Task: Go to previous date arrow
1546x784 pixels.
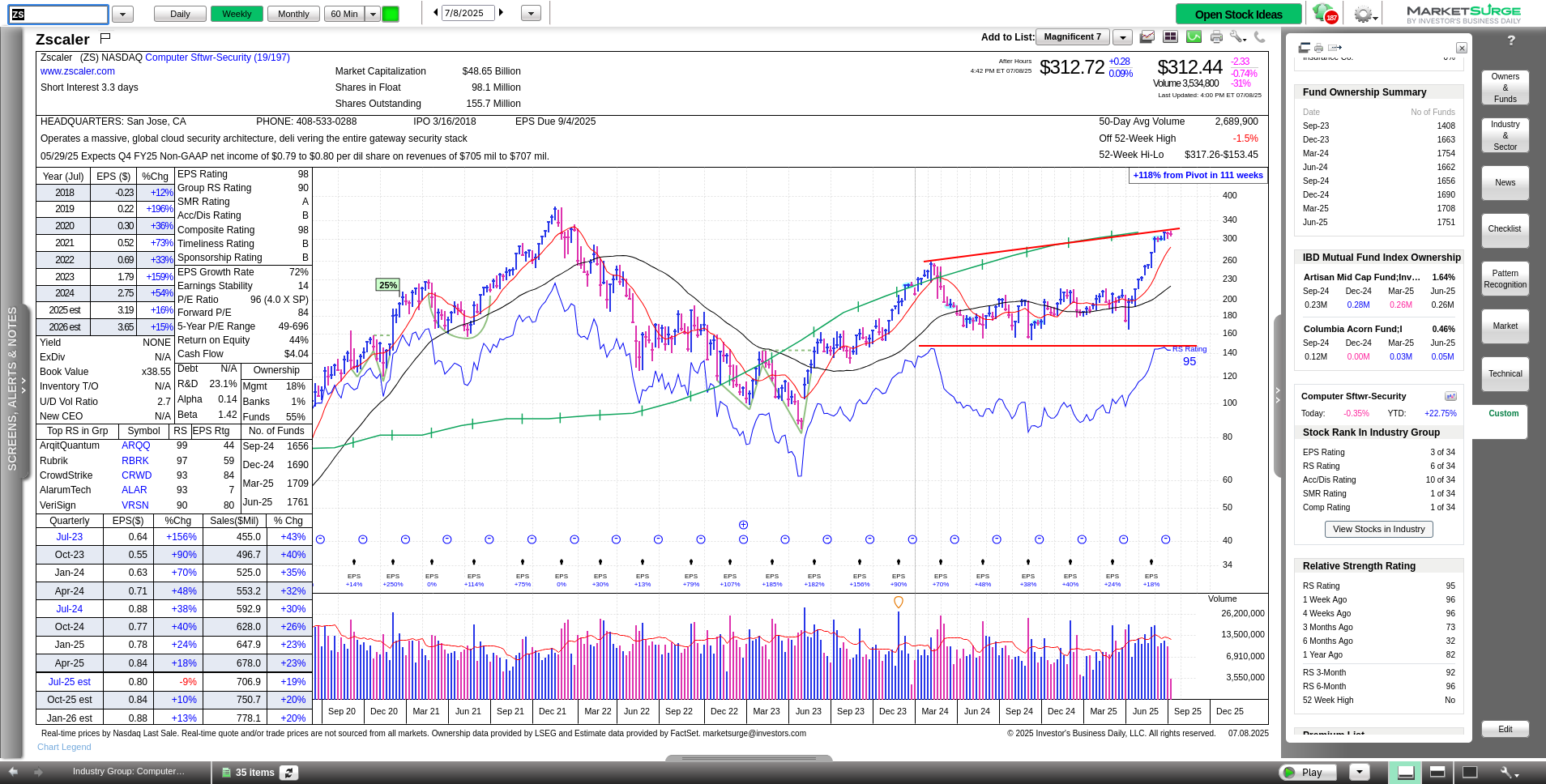Action: pyautogui.click(x=436, y=13)
